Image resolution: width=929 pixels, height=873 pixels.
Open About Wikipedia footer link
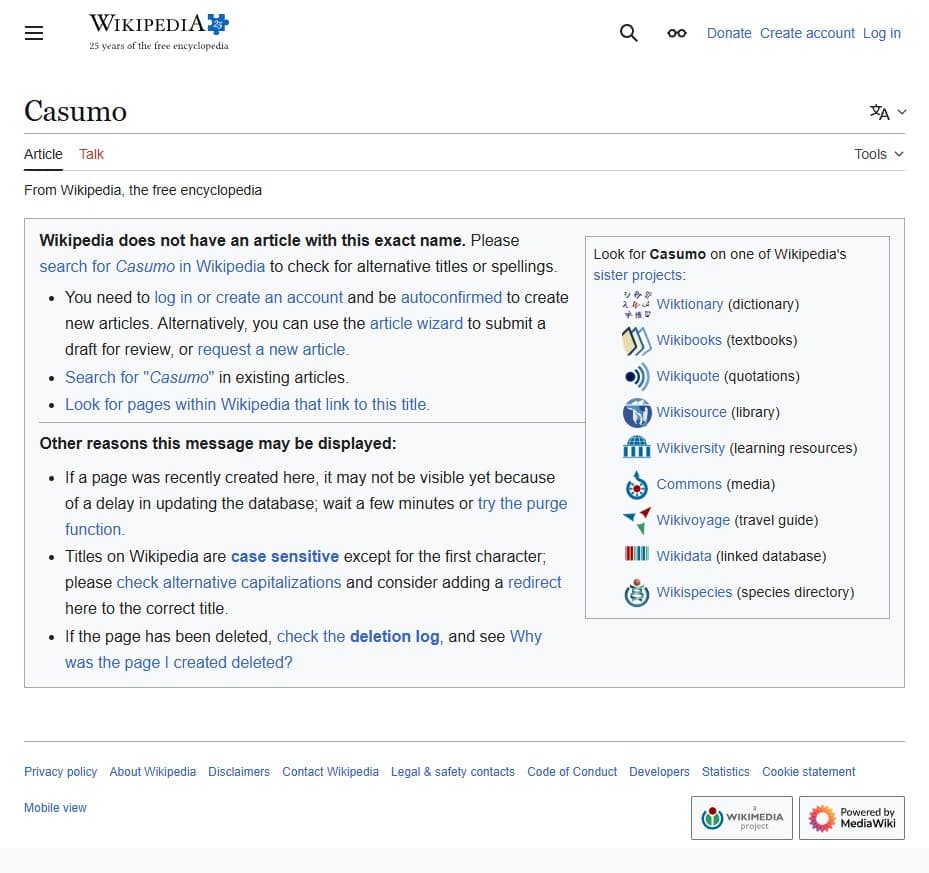point(153,772)
